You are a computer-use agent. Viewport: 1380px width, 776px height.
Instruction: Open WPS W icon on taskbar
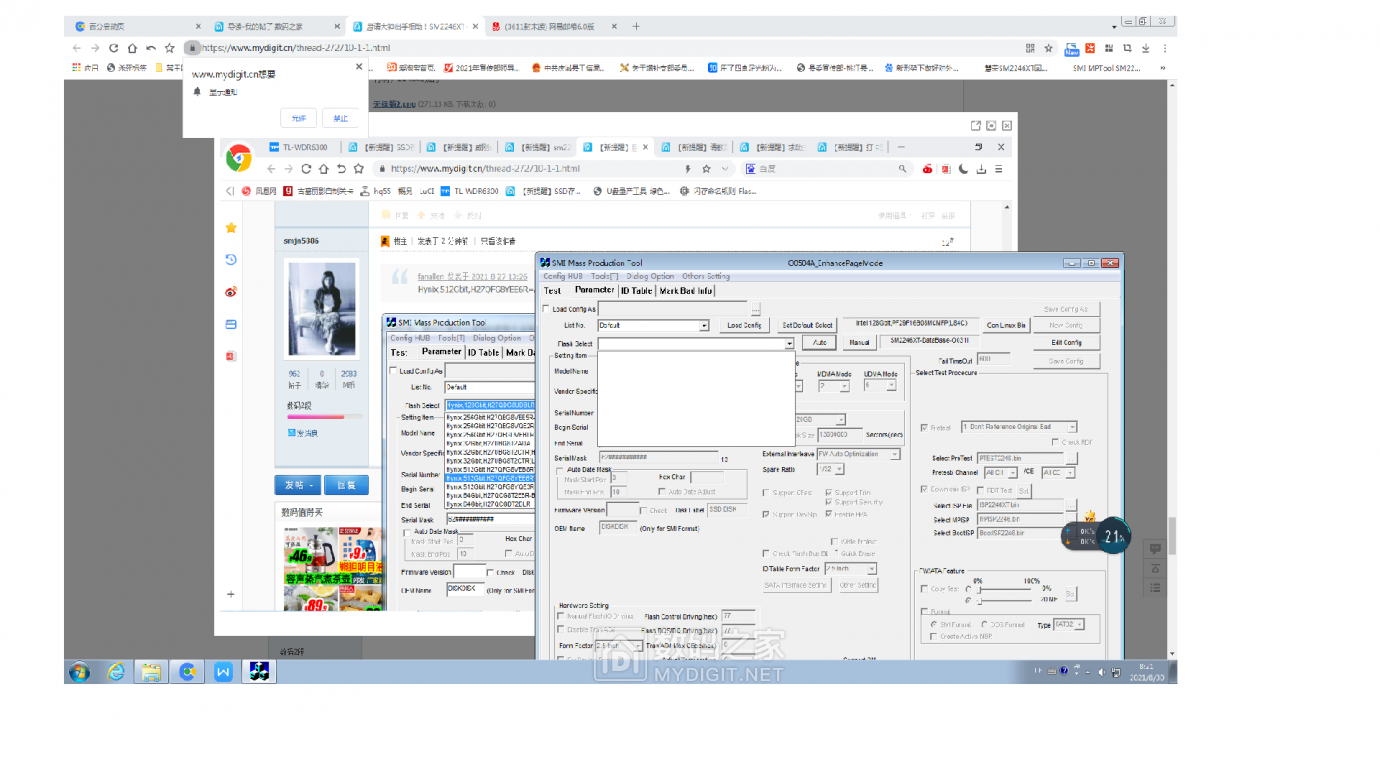(x=223, y=671)
